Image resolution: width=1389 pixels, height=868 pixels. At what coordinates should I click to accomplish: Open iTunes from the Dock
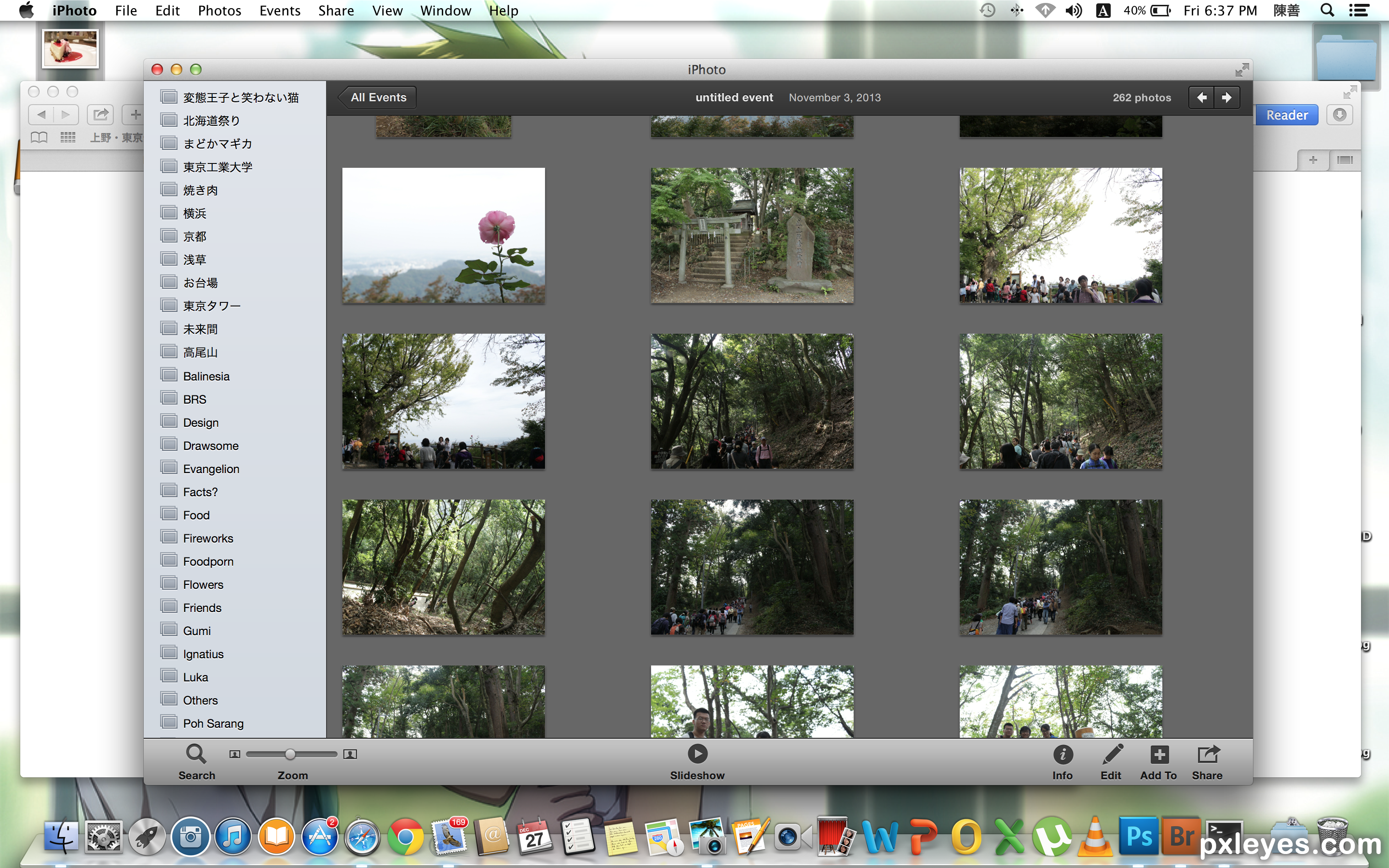click(x=233, y=837)
